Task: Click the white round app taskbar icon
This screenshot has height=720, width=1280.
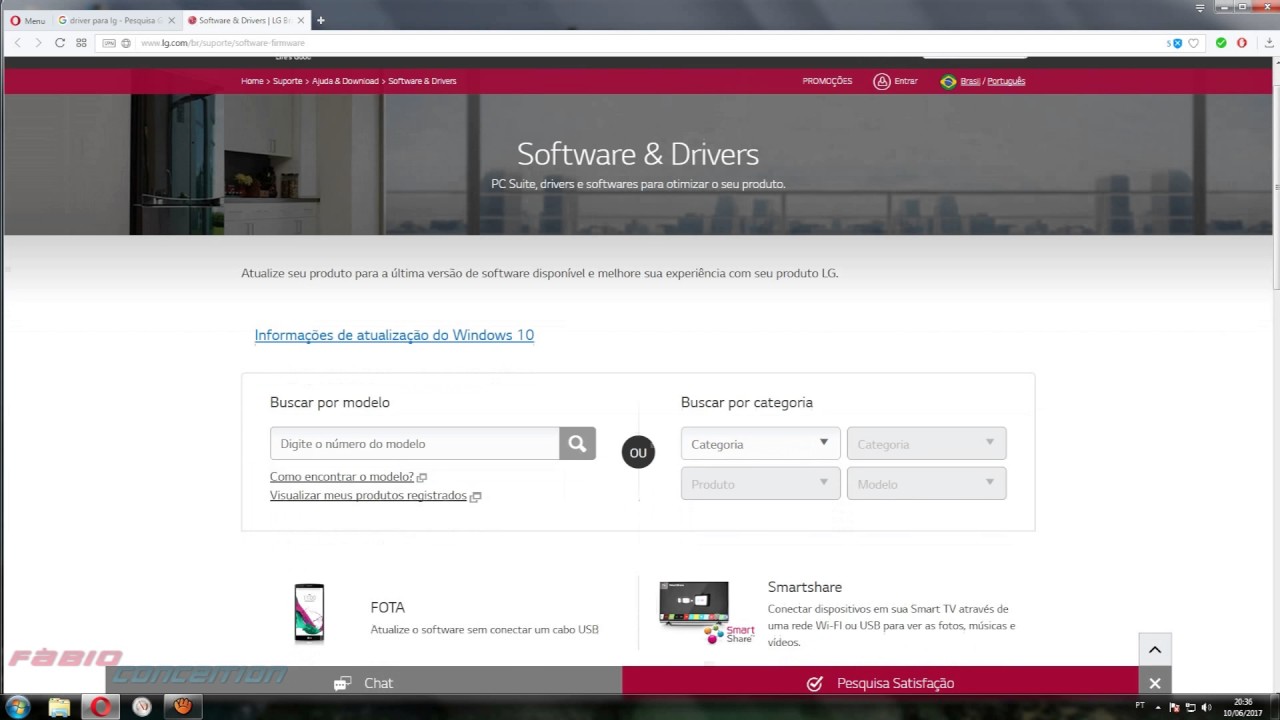Action: point(142,708)
